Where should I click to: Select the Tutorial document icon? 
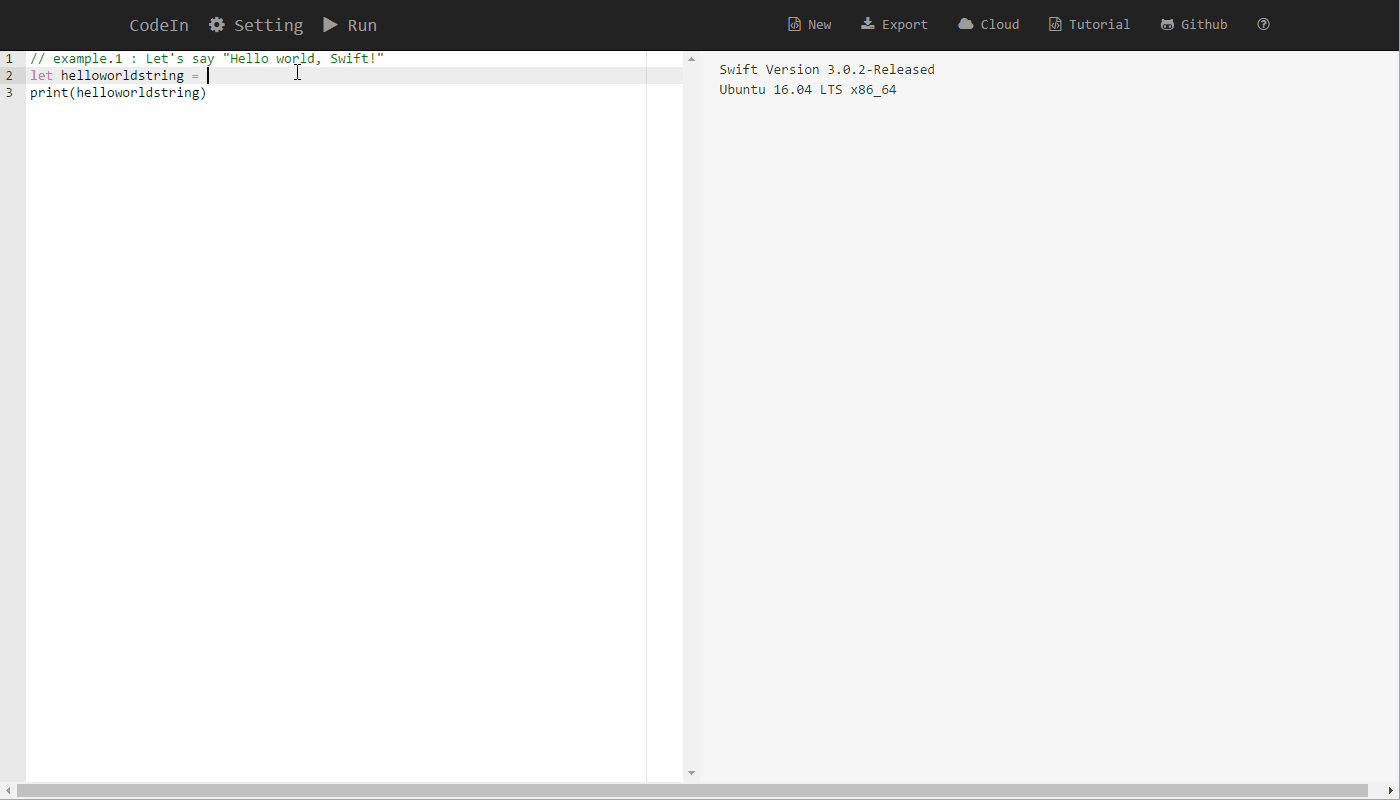(x=1055, y=24)
